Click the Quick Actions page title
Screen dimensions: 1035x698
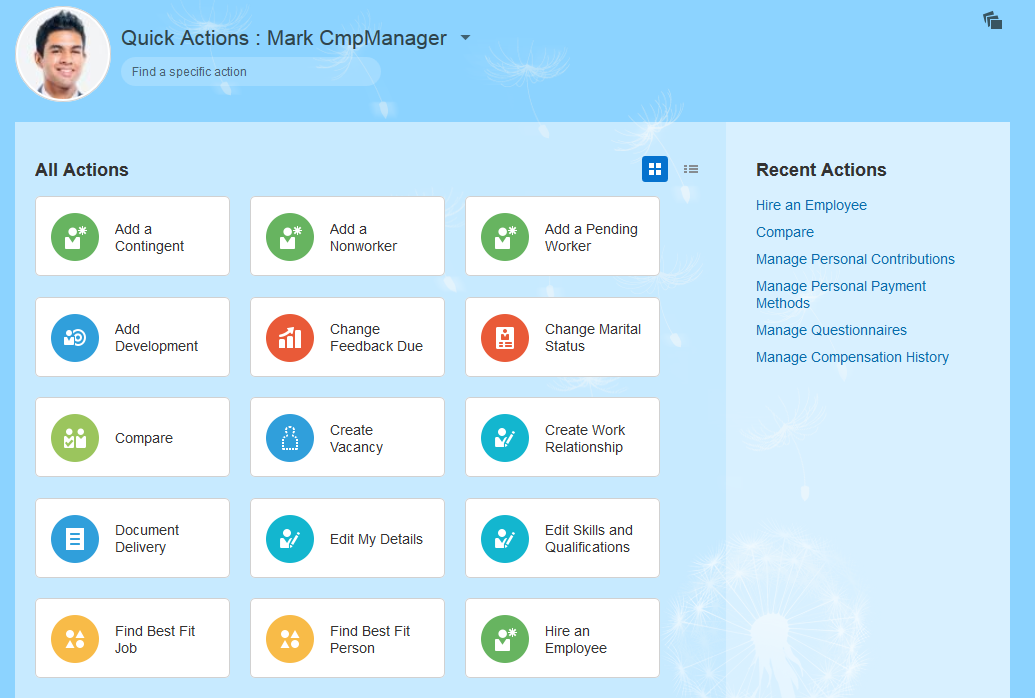284,38
